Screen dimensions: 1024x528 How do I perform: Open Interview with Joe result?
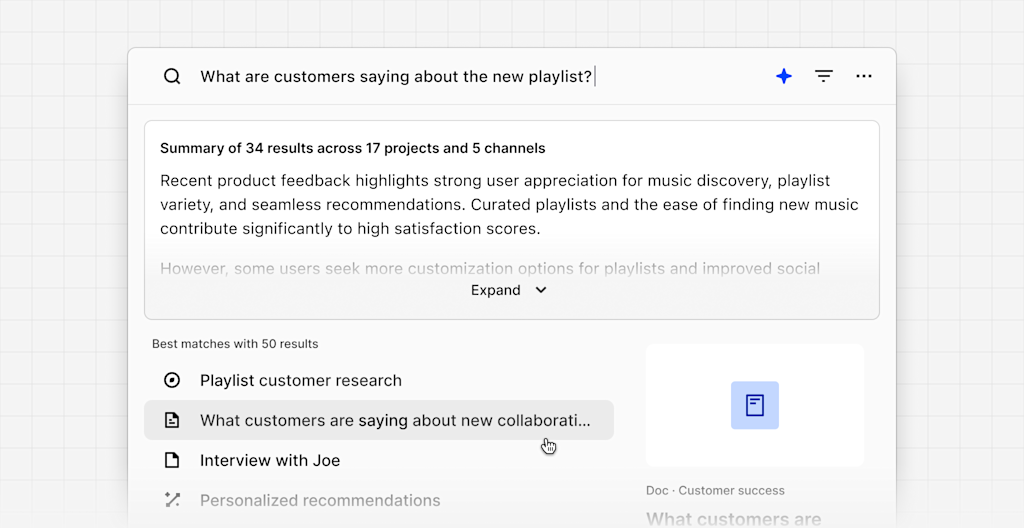coord(379,460)
